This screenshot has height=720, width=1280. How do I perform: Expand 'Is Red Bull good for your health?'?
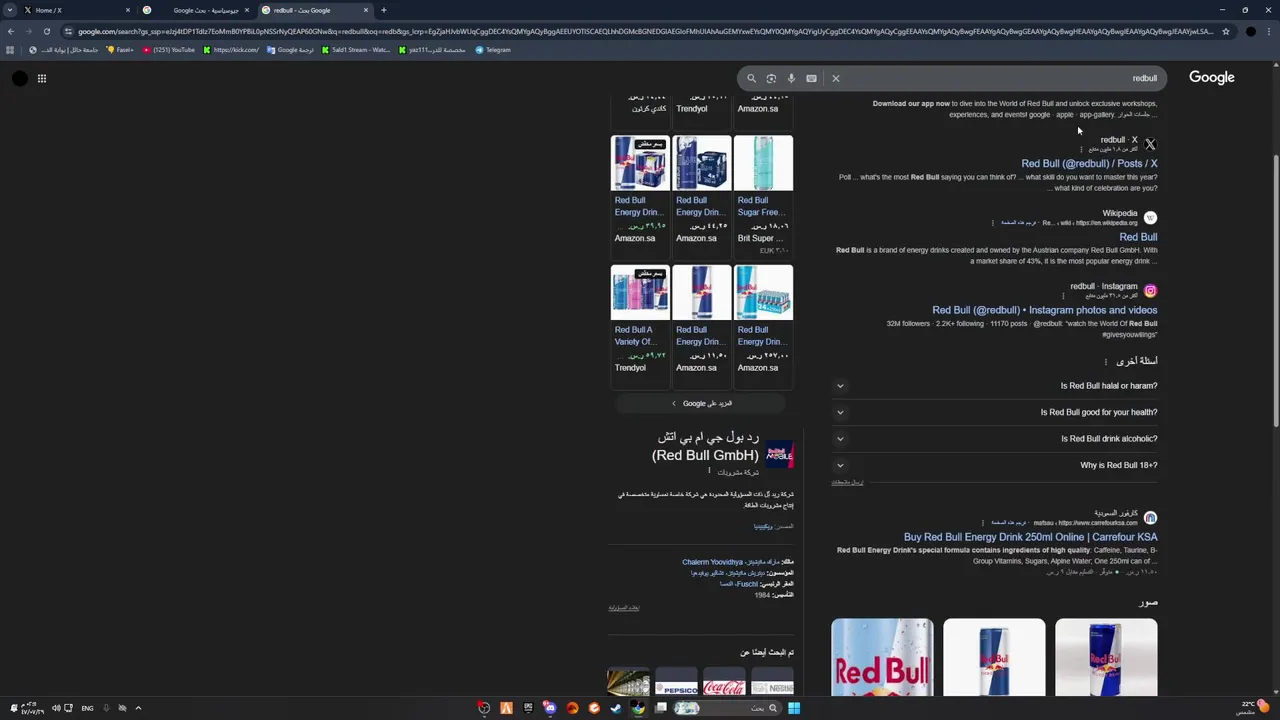point(994,412)
